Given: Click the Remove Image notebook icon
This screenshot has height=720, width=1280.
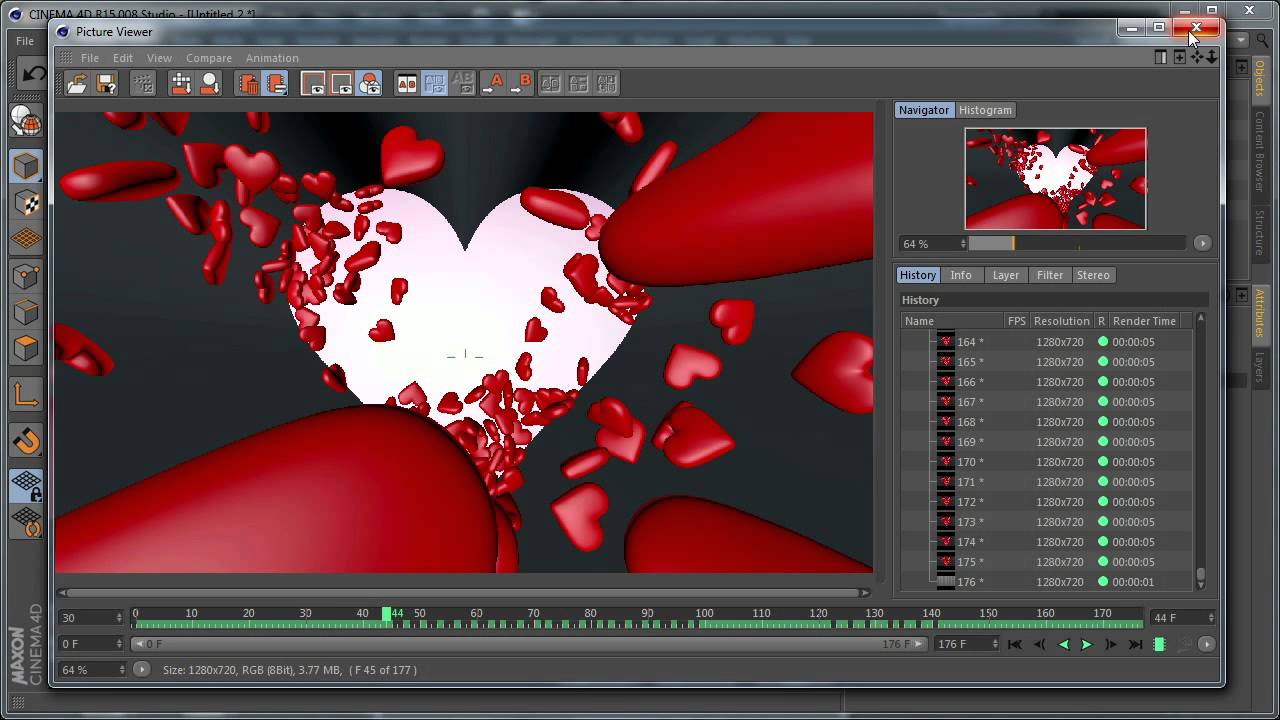Looking at the screenshot, I should 276,84.
